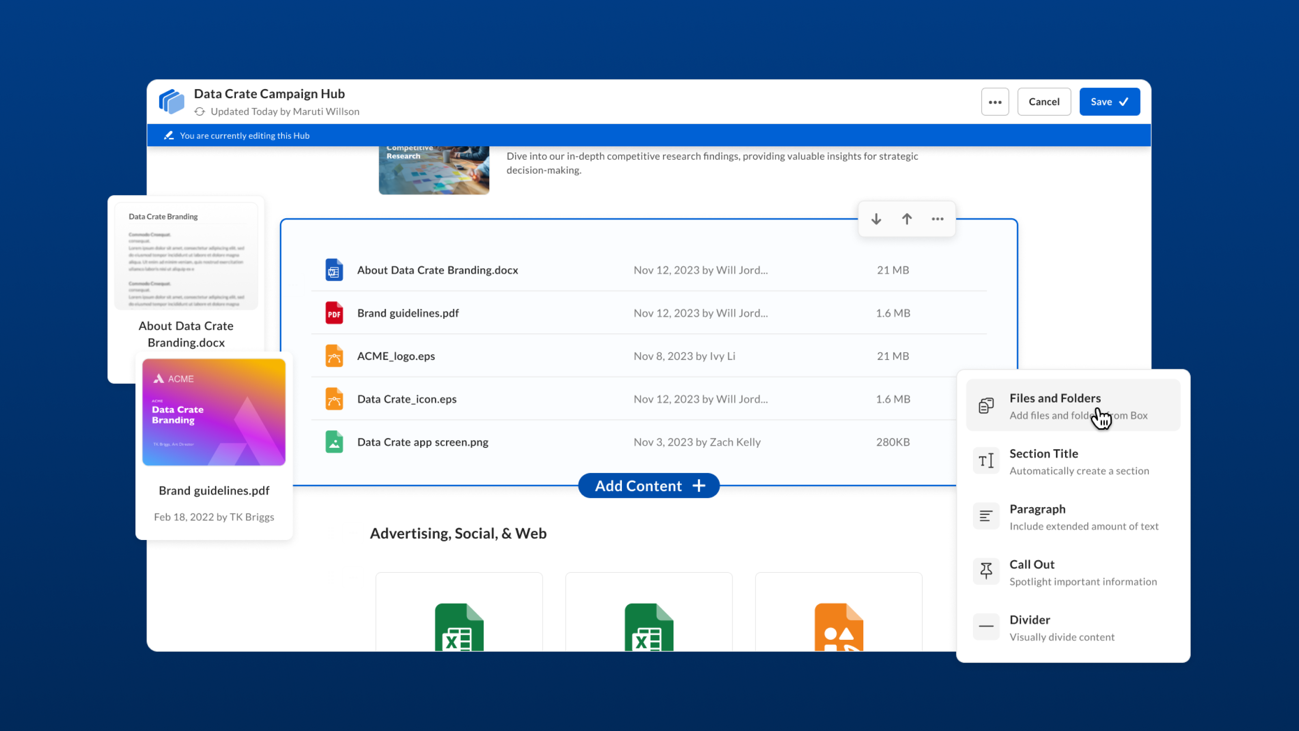This screenshot has width=1299, height=731.
Task: Choose Call Out menu option
Action: [1073, 572]
